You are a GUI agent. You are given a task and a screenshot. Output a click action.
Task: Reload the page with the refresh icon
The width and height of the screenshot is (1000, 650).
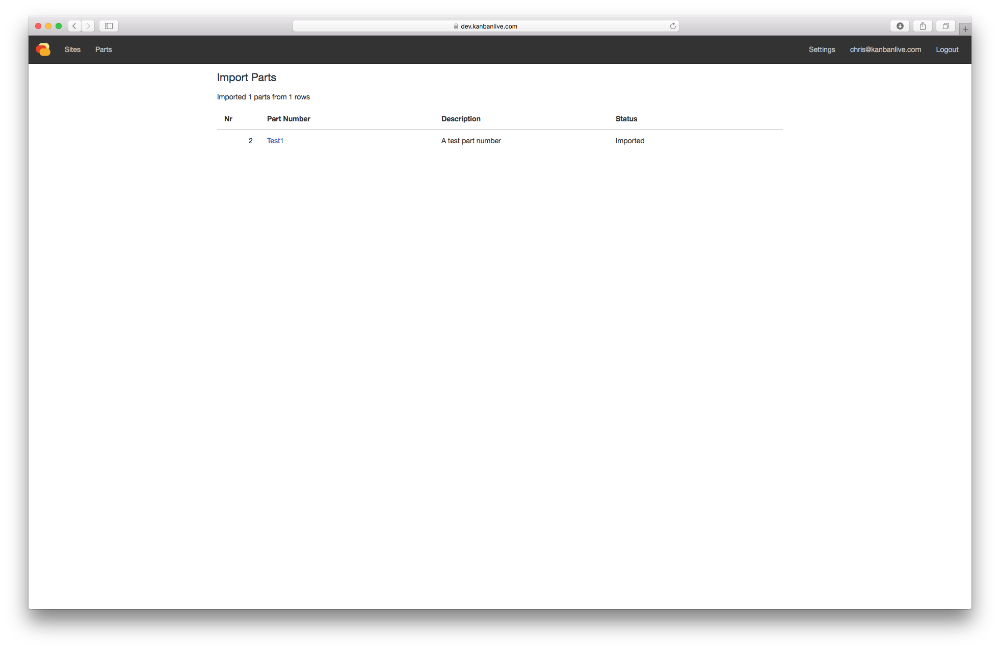click(673, 26)
